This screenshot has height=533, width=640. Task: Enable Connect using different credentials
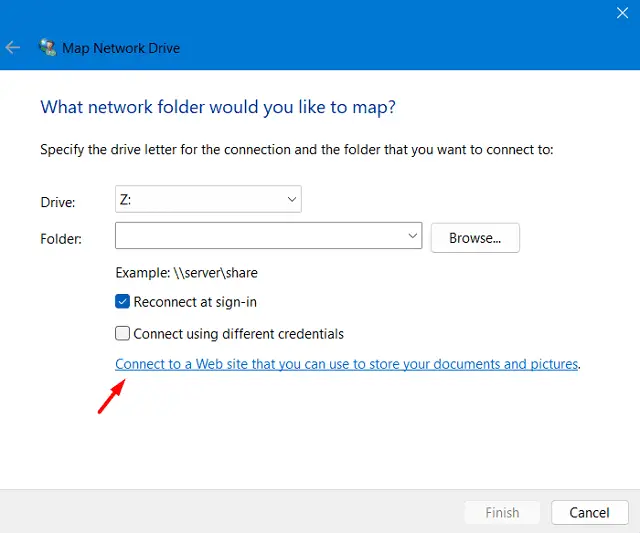point(122,333)
